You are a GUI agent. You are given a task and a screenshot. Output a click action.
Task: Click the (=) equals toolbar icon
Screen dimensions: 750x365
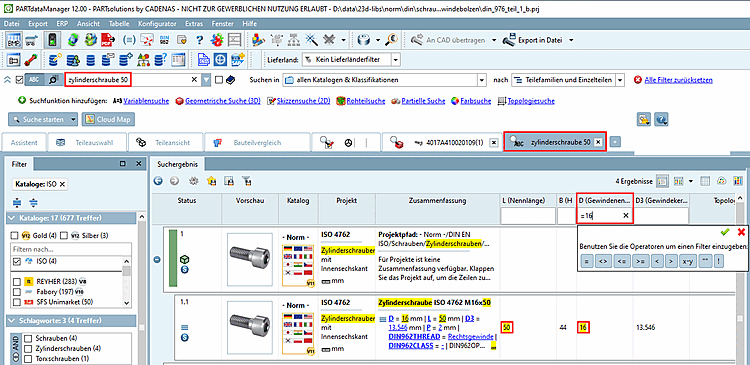point(129,40)
